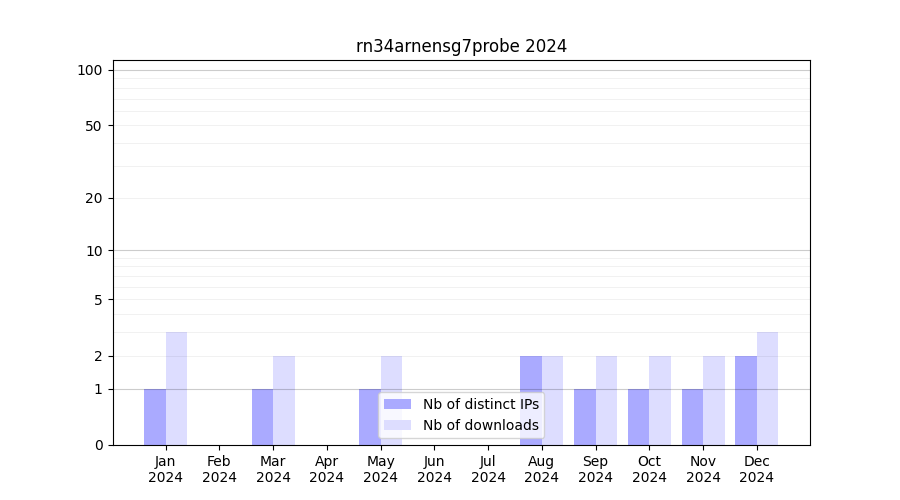The image size is (900, 500).
Task: Click the Nb of downloads legend swatch
Action: pyautogui.click(x=397, y=425)
